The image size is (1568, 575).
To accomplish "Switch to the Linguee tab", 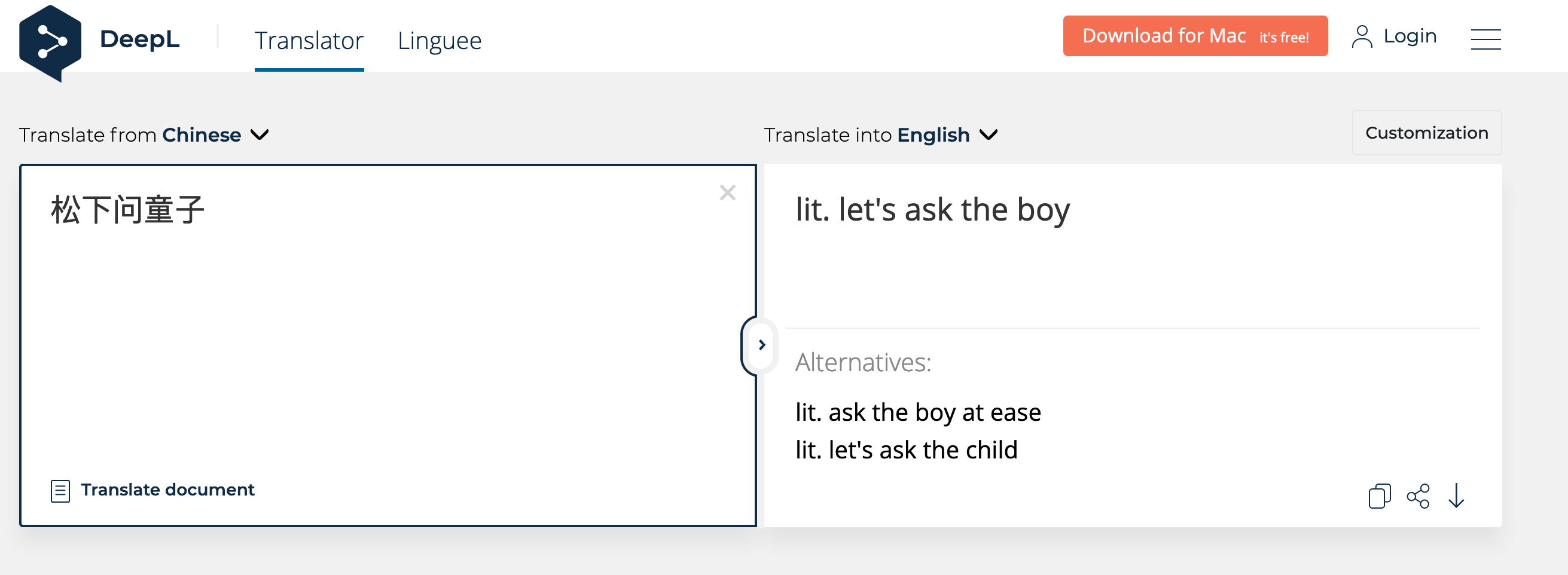I will point(439,41).
